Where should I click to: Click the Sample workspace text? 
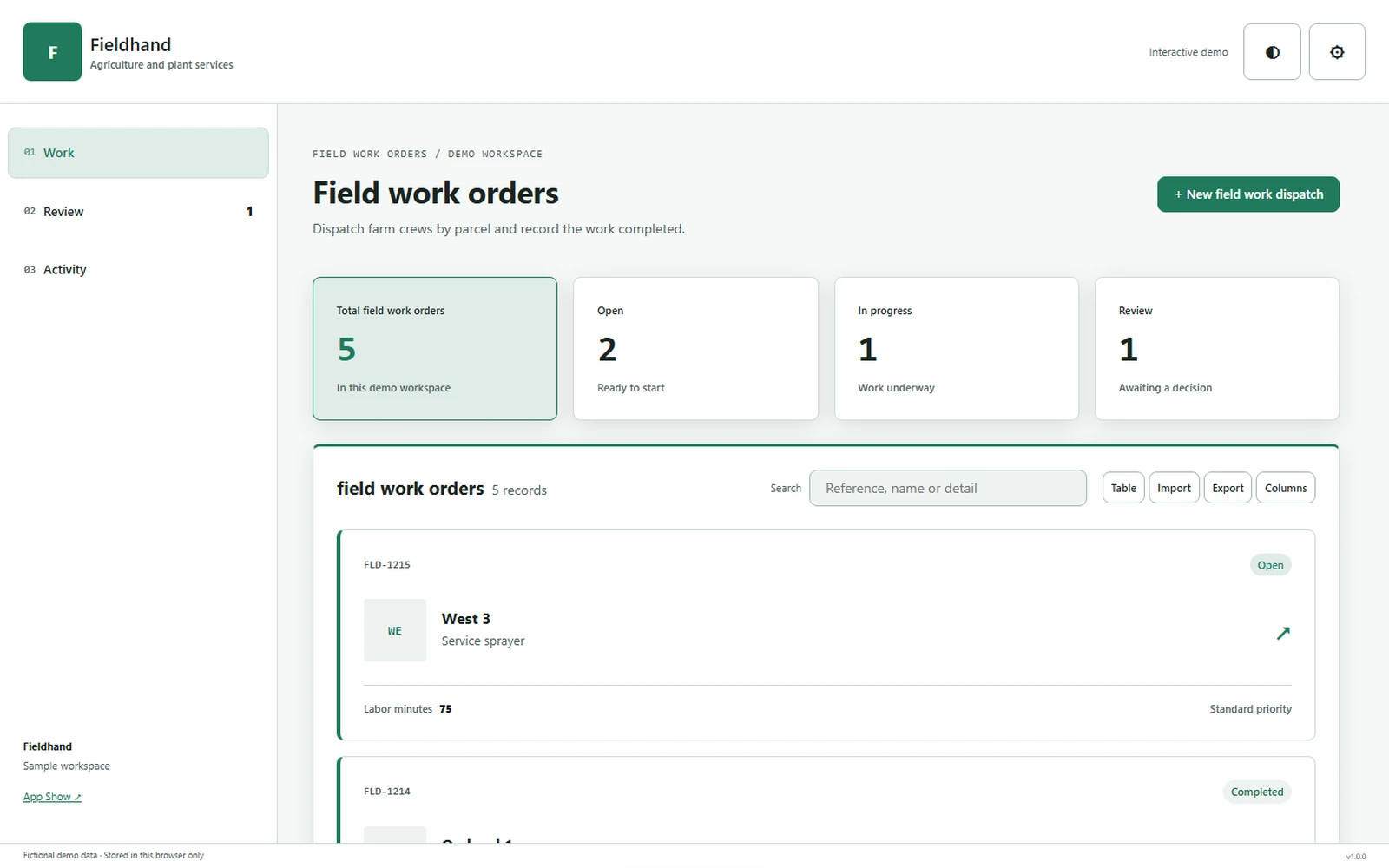67,766
